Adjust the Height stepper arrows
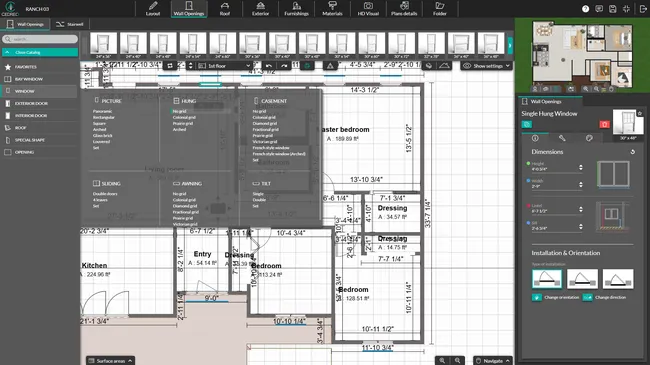Screen dimensions: 650x365 coord(580,167)
